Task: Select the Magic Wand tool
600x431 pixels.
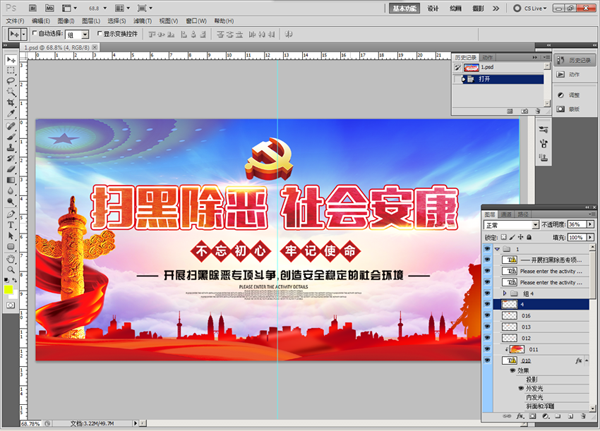Action: [11, 92]
